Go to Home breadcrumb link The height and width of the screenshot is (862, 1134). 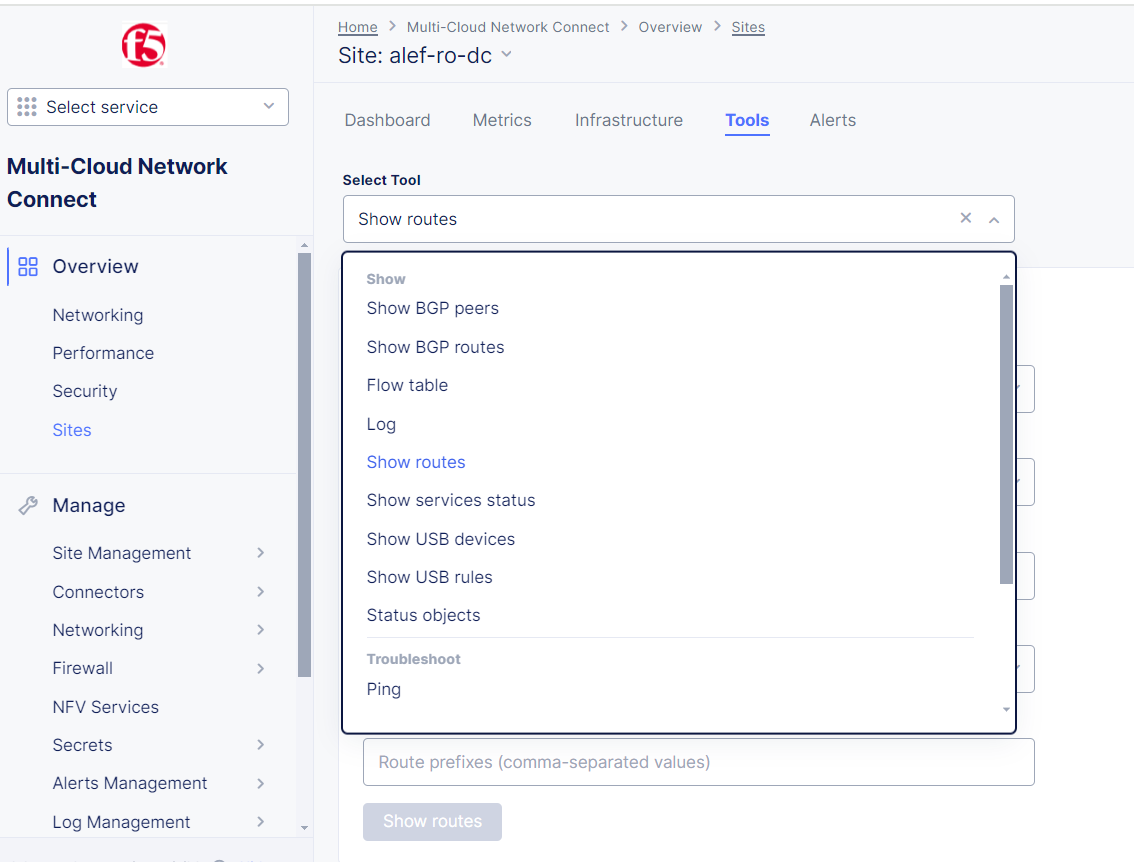[x=357, y=27]
